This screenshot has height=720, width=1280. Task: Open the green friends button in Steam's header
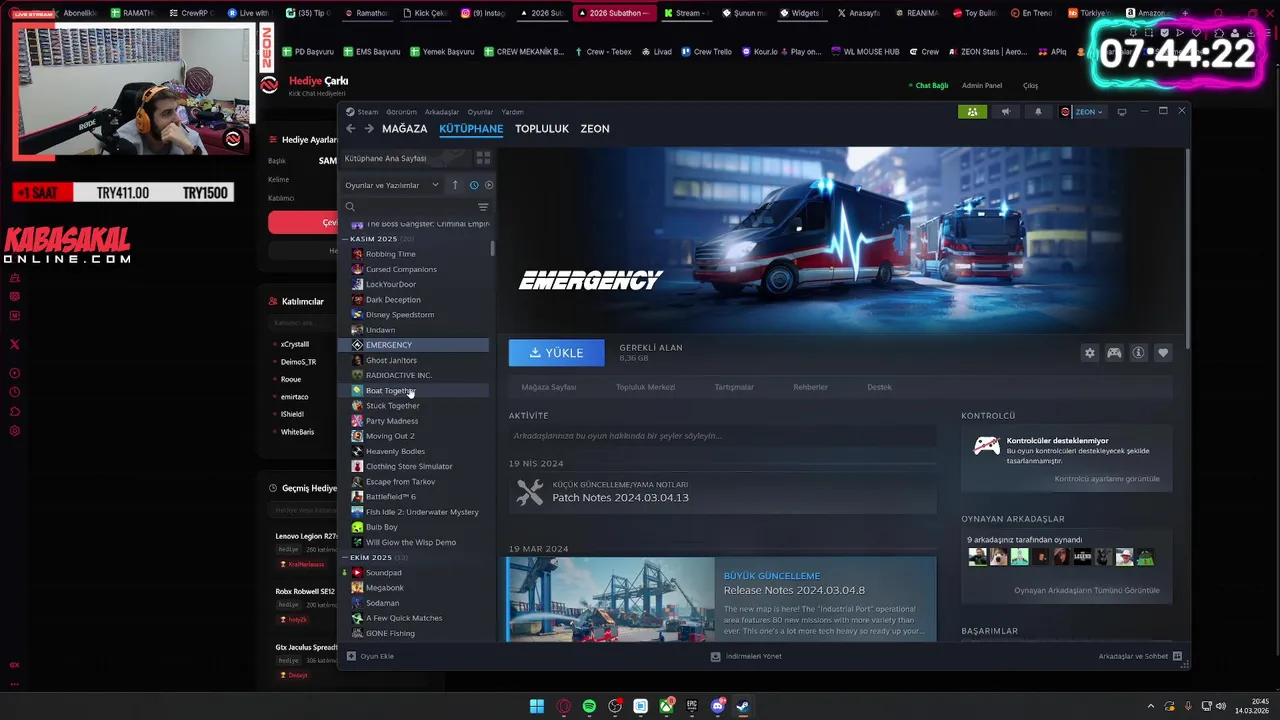point(972,112)
